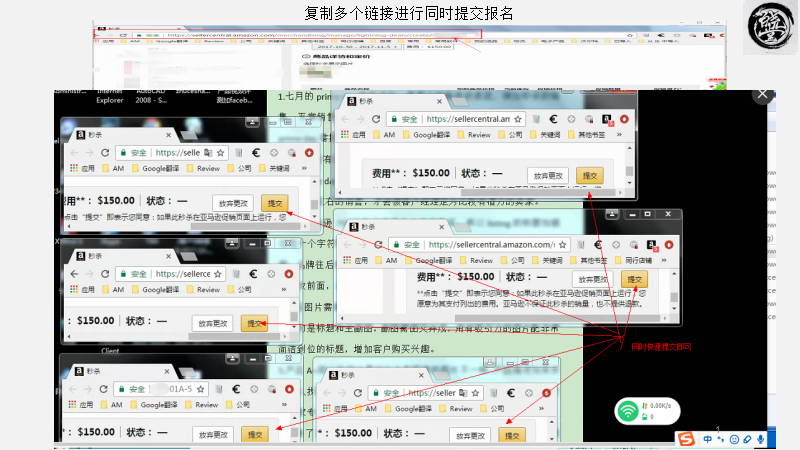The width and height of the screenshot is (800, 450).
Task: Open the translate icon in the top-left window's address bar
Action: (208, 153)
